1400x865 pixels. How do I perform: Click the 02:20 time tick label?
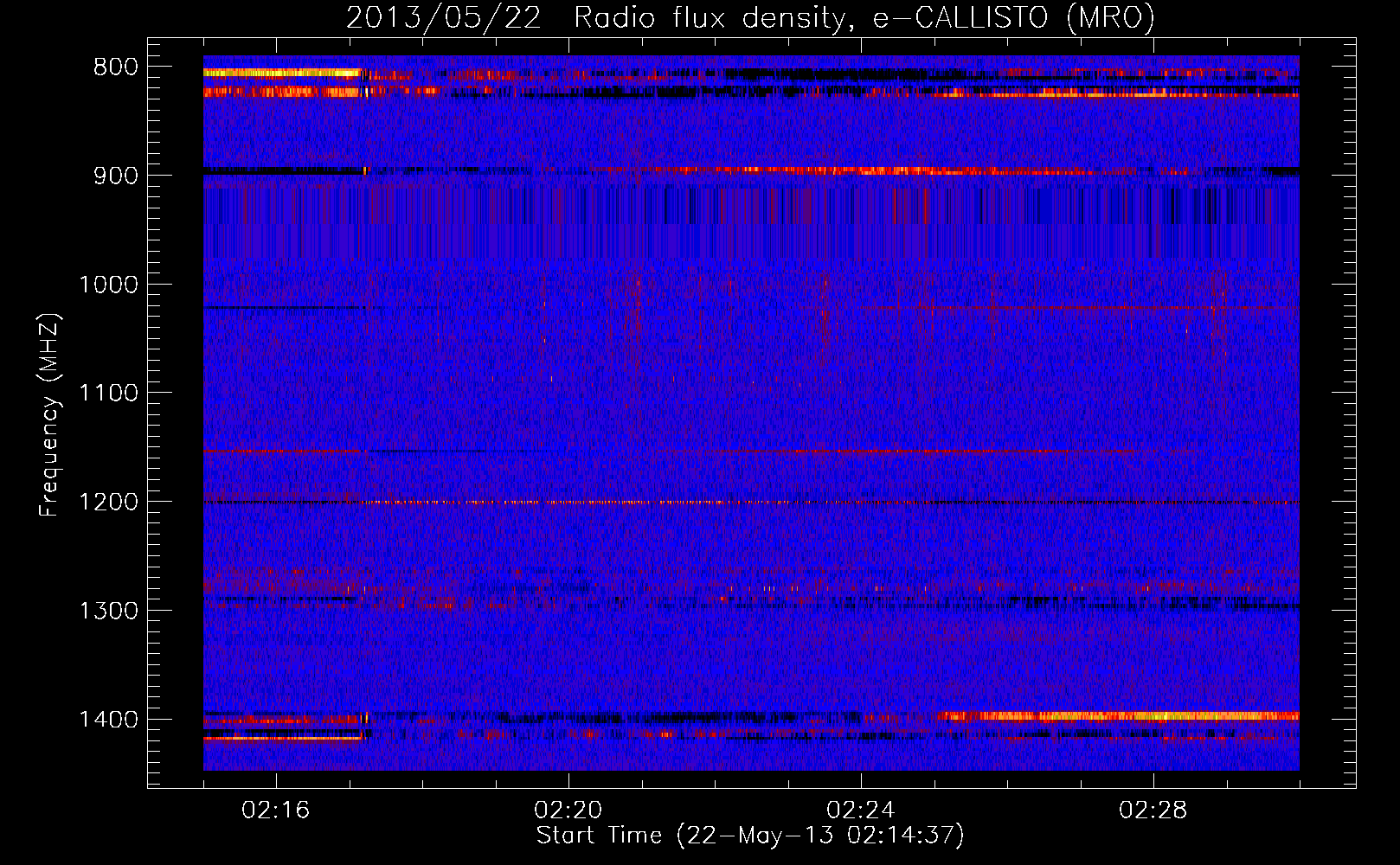568,810
